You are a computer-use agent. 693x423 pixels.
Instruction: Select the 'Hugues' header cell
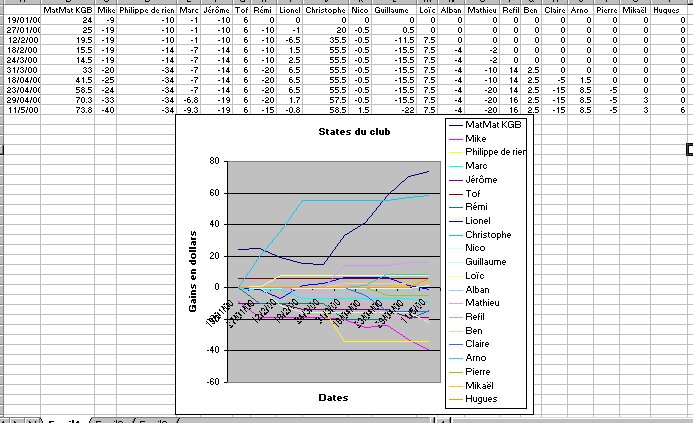pyautogui.click(x=668, y=10)
